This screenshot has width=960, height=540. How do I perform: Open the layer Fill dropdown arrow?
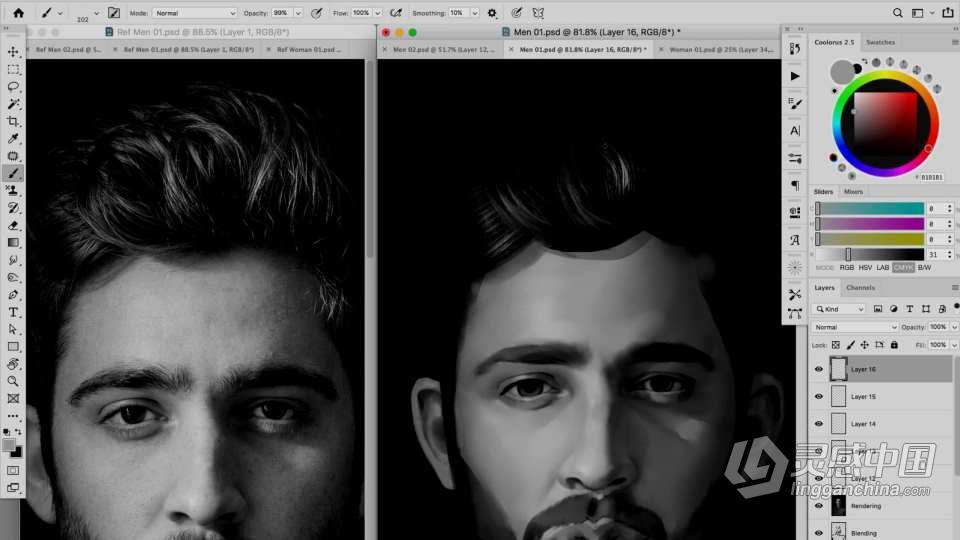coord(954,345)
